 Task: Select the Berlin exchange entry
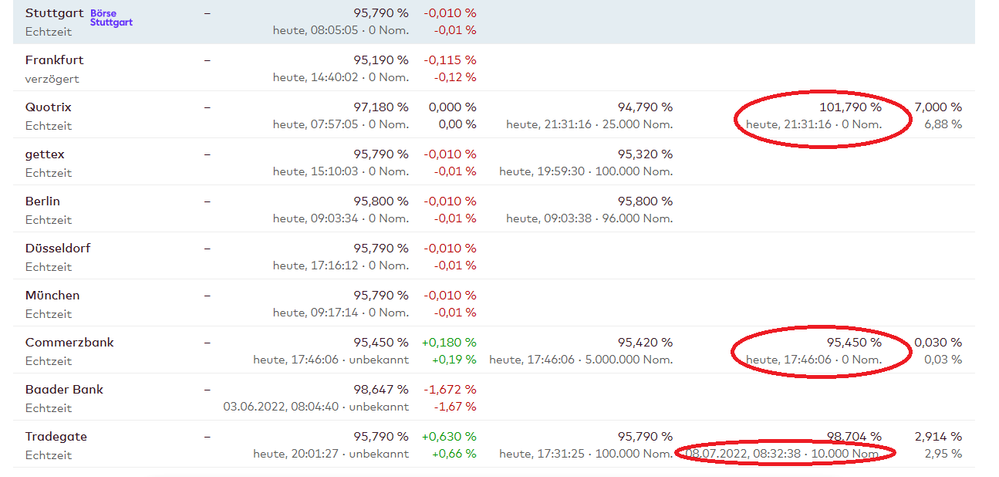coord(44,201)
